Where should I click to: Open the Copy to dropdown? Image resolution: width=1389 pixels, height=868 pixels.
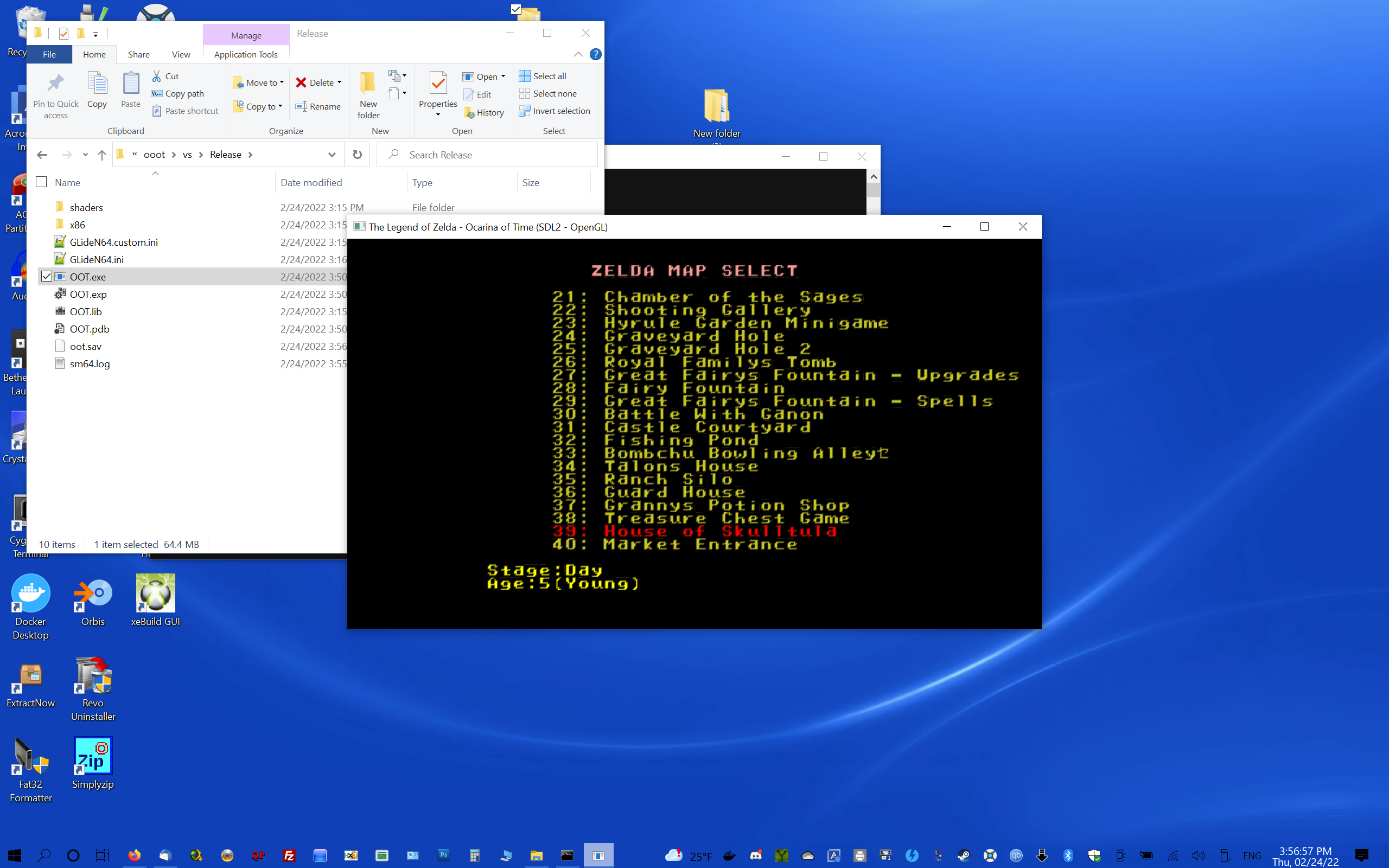[258, 106]
